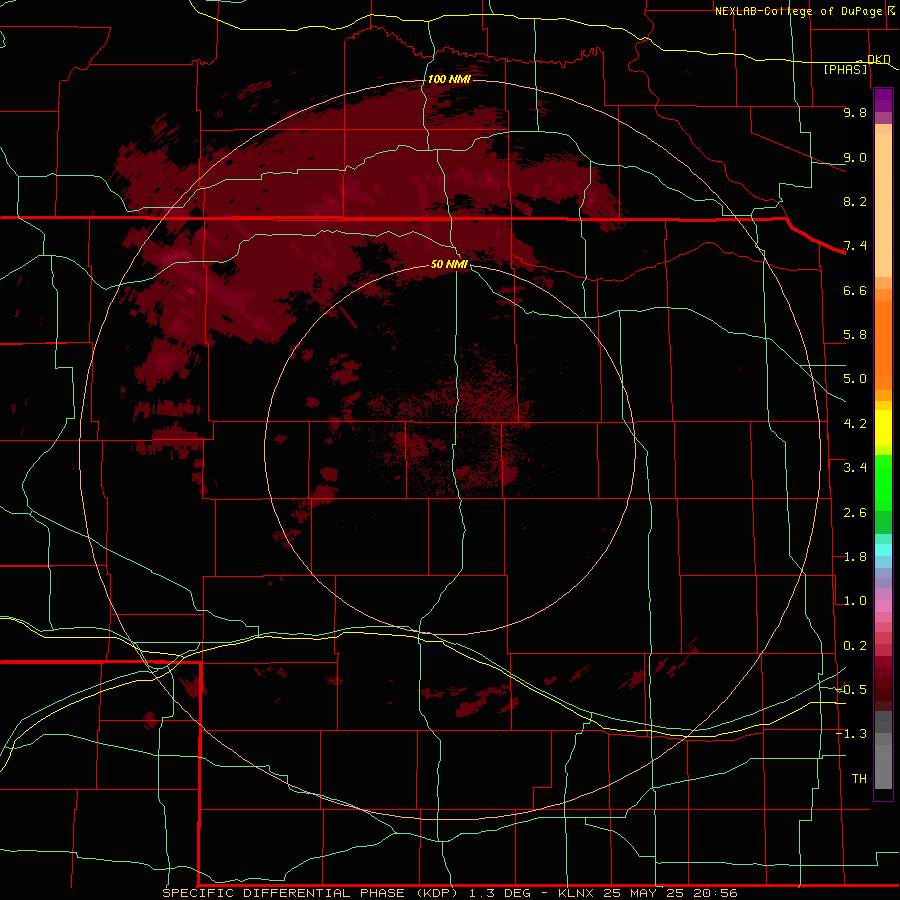Click the 7.4 value on the scale
Viewport: 900px width, 900px height.
855,246
